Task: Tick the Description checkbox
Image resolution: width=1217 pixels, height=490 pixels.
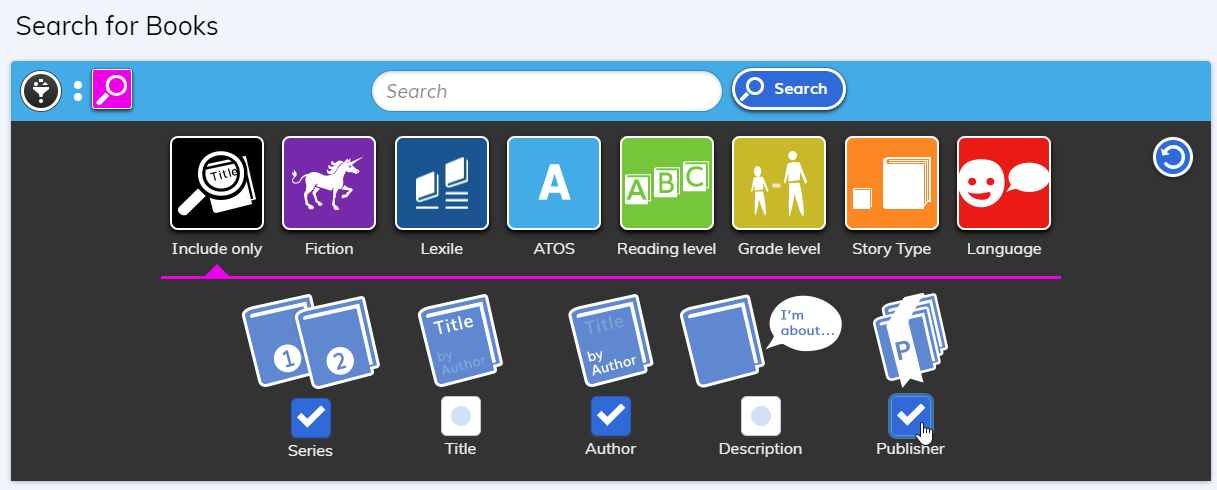Action: pos(761,416)
